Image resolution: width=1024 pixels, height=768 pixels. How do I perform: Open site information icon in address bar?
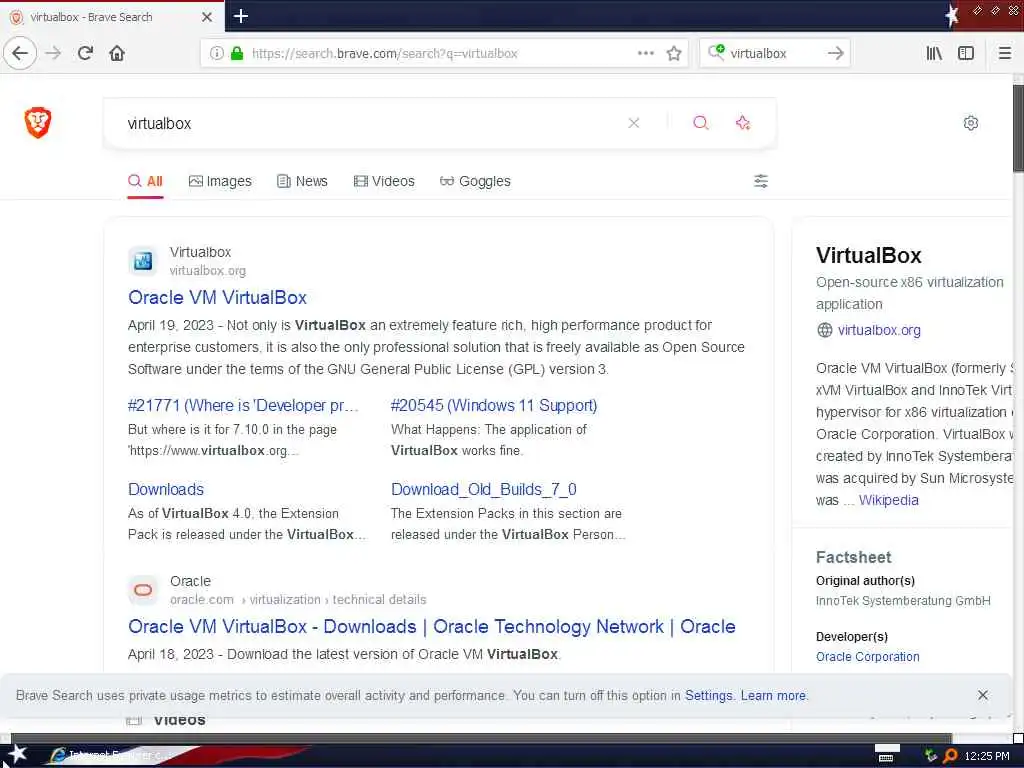(x=217, y=53)
